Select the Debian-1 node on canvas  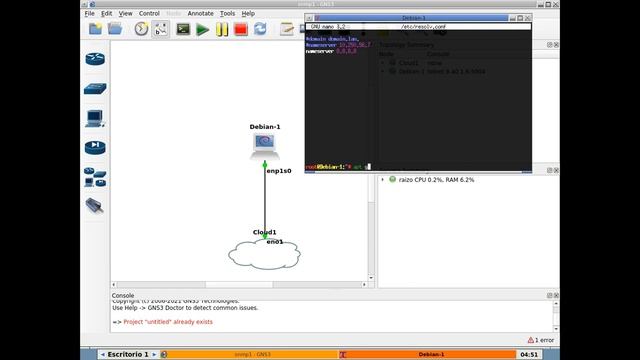pyautogui.click(x=264, y=146)
